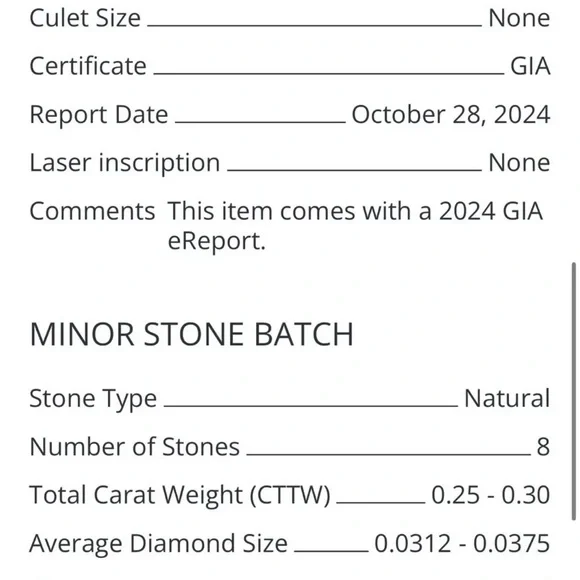
Task: Select the stone count value 8
Action: [543, 447]
